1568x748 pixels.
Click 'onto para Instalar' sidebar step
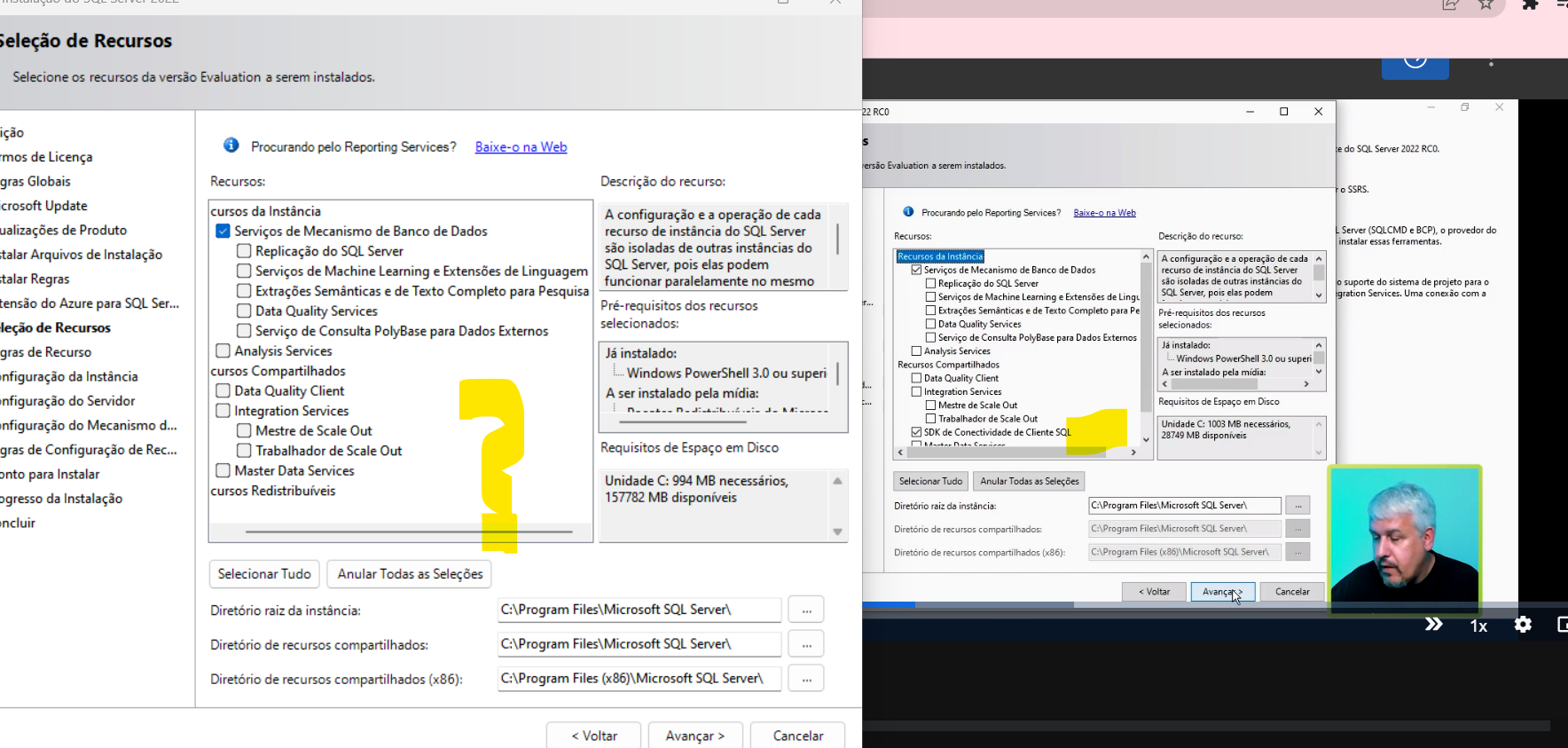pyautogui.click(x=50, y=474)
